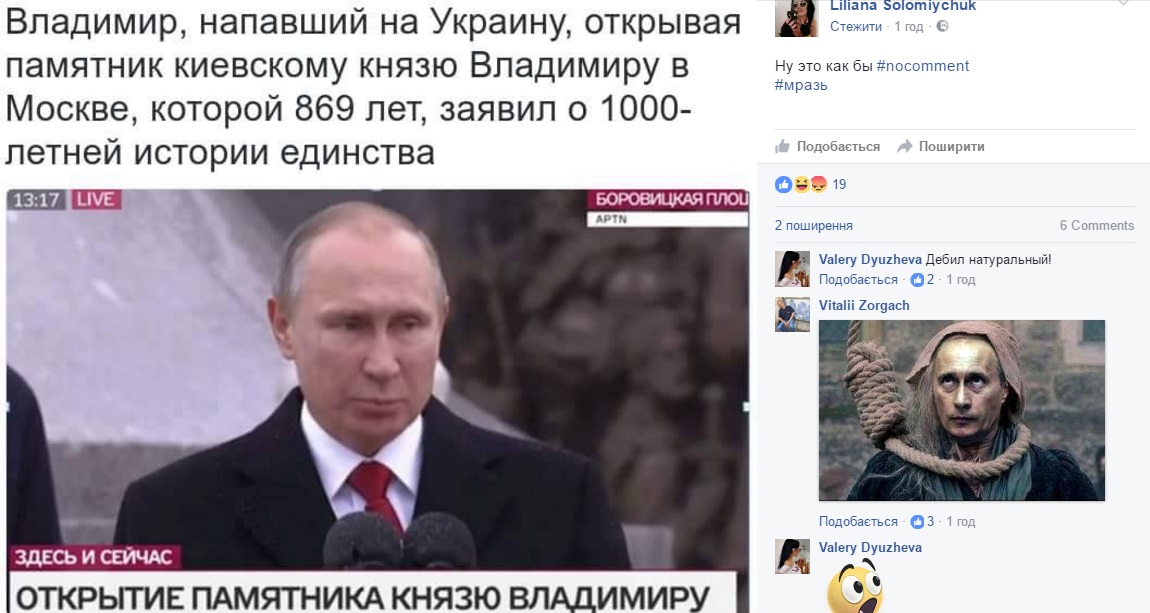Click the Подобається thumbs-up icon under post

tap(783, 146)
